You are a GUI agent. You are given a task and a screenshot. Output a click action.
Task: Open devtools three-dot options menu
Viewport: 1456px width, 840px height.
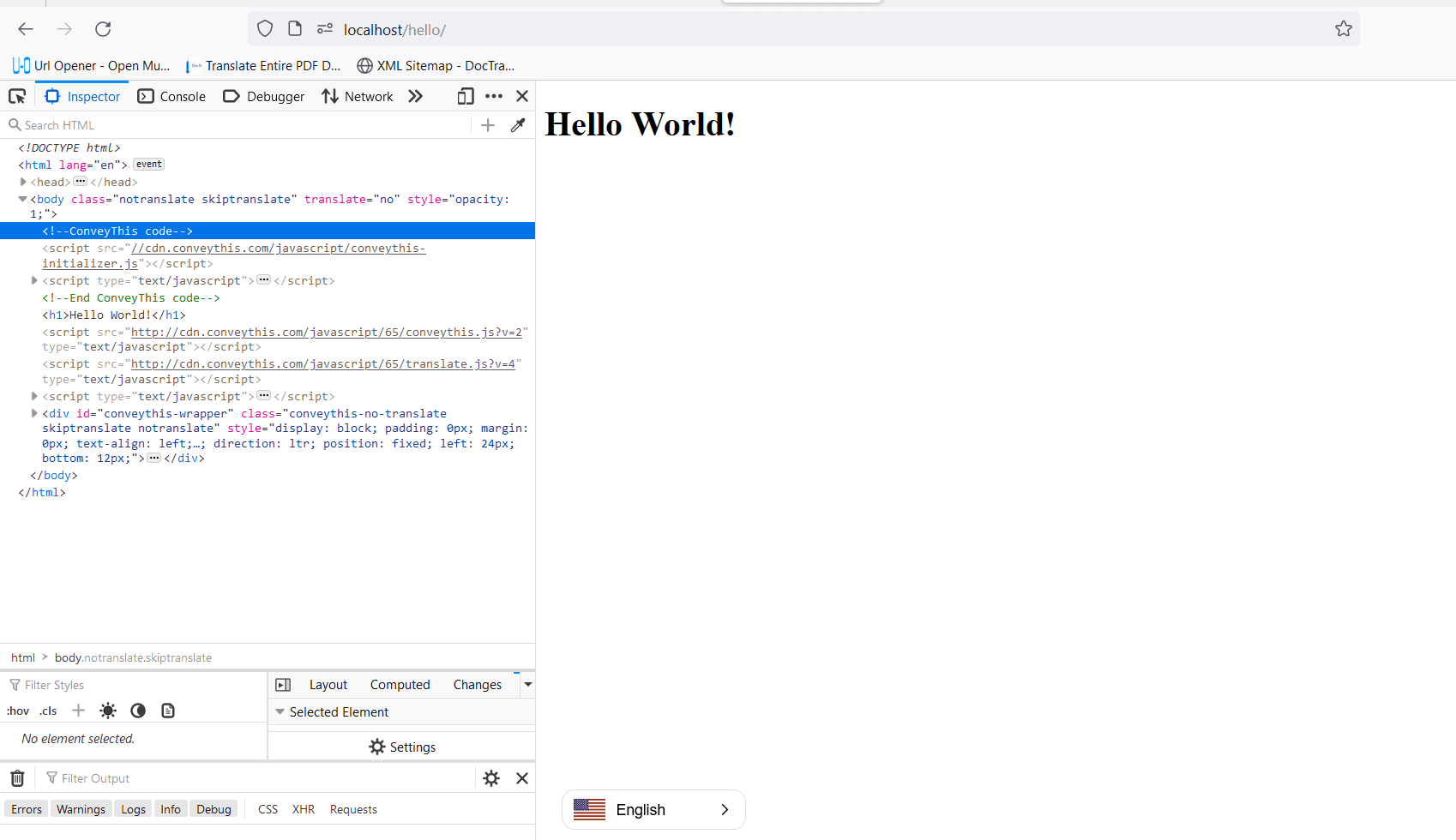(x=494, y=96)
